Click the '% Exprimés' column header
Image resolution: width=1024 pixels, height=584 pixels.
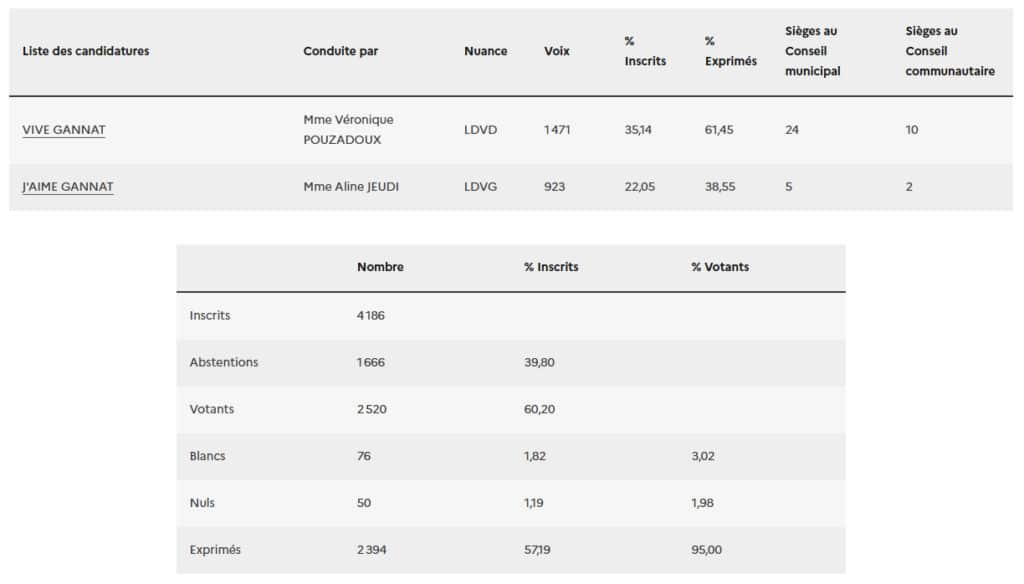coord(730,51)
